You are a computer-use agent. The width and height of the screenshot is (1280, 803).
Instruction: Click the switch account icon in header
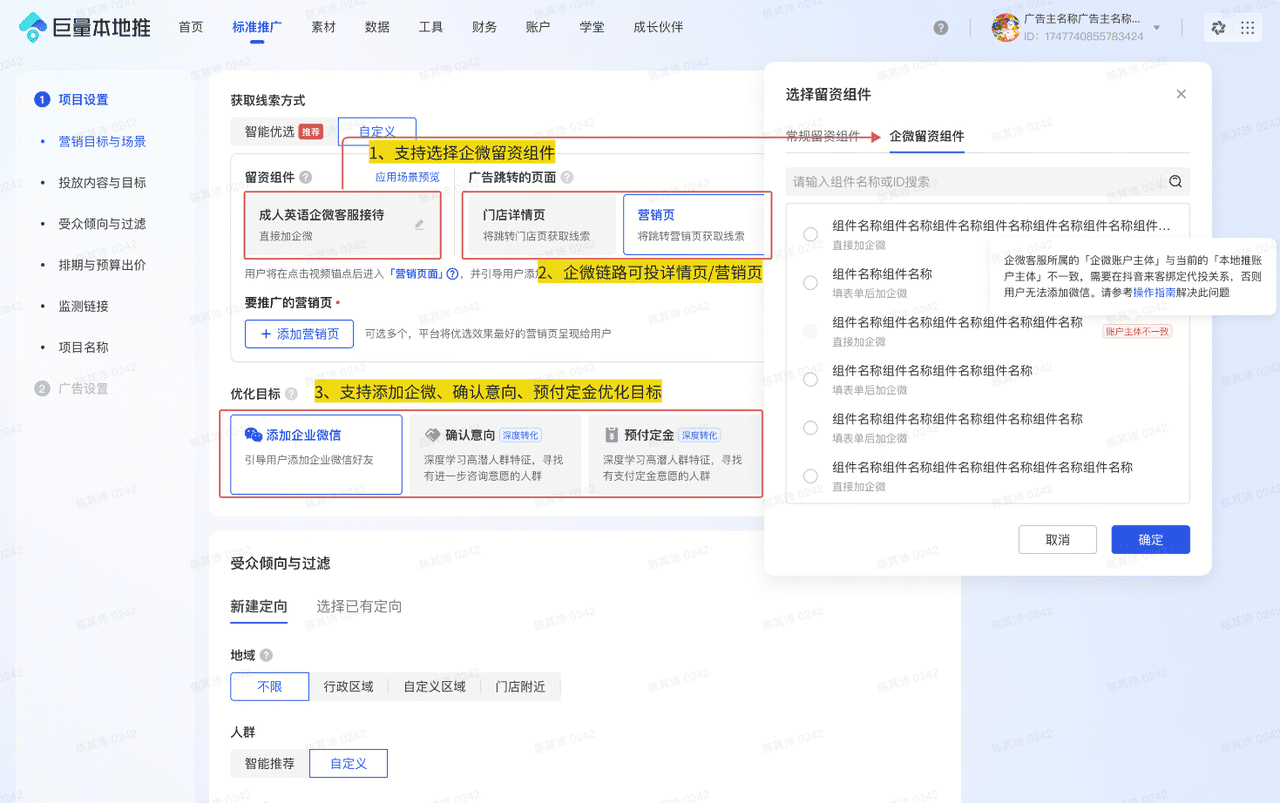tap(1218, 28)
